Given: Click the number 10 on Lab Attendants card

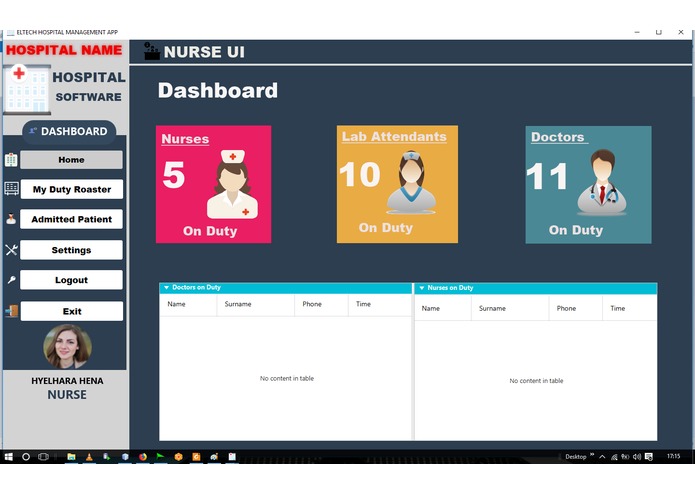Looking at the screenshot, I should (x=360, y=174).
